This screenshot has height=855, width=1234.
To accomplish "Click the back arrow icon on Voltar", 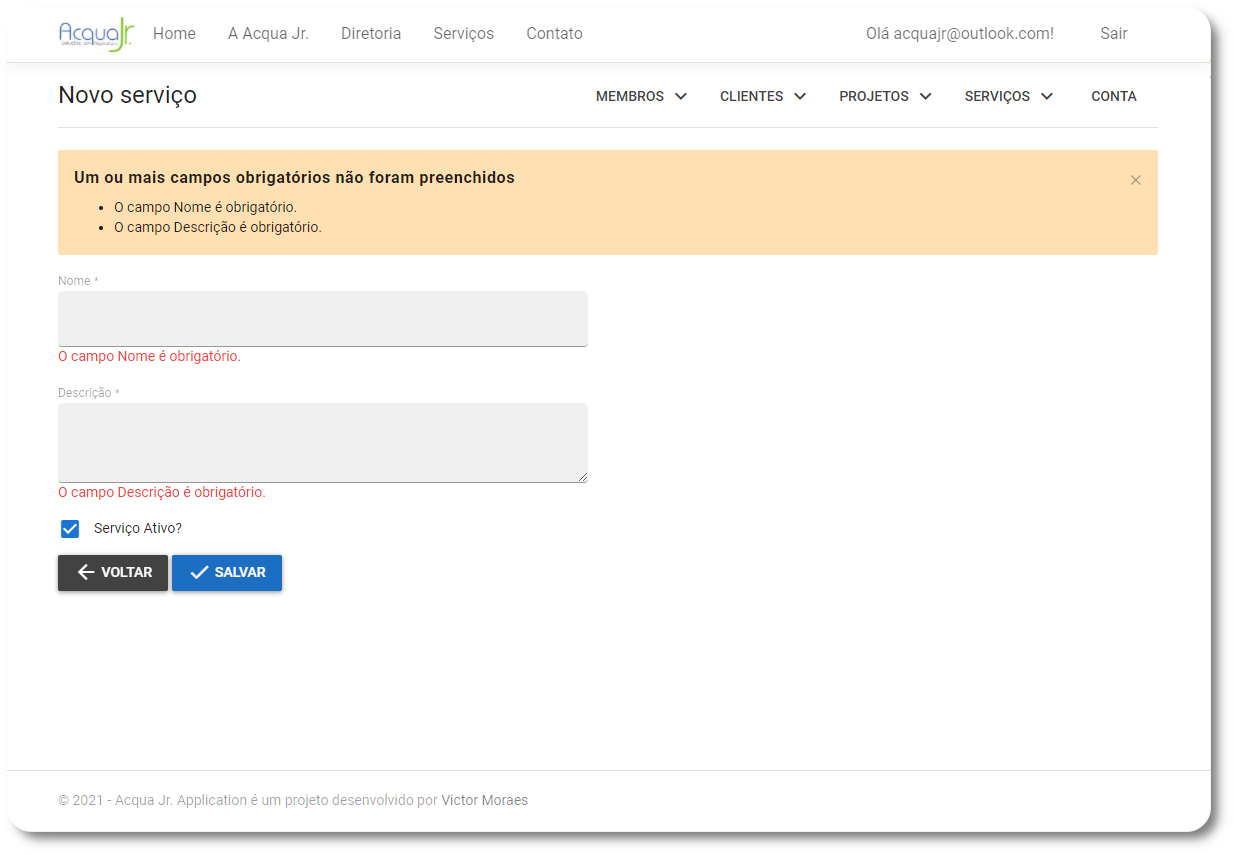I will [86, 573].
